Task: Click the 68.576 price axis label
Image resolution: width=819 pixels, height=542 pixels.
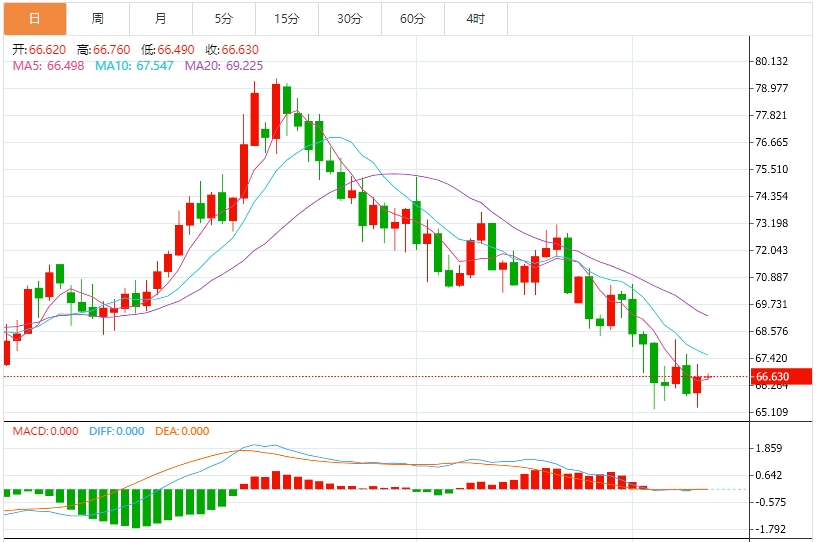Action: 771,331
